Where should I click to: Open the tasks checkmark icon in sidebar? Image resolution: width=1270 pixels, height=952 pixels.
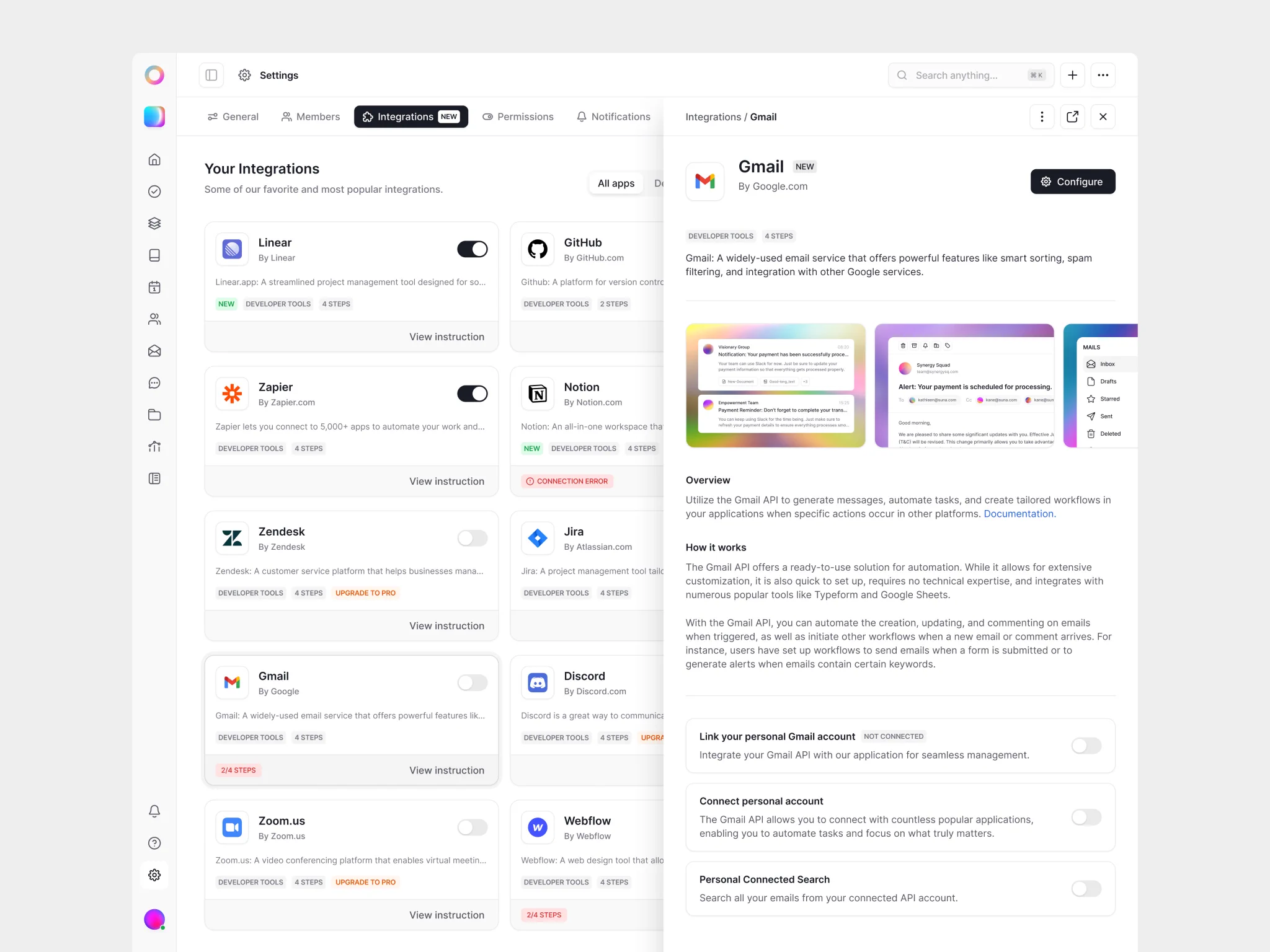(154, 192)
